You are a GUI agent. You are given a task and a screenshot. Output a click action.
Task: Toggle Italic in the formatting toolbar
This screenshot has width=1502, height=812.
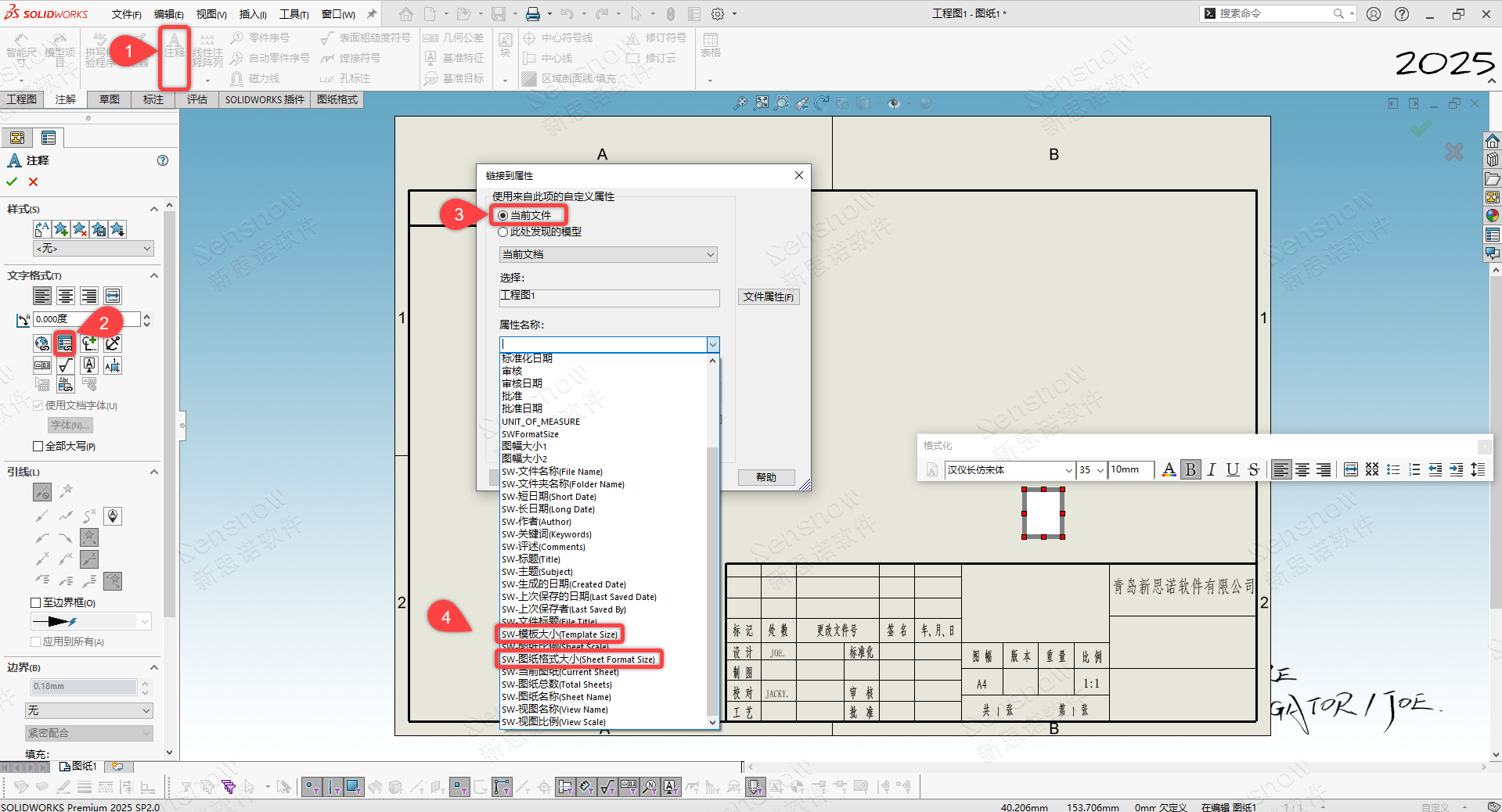(x=1212, y=469)
